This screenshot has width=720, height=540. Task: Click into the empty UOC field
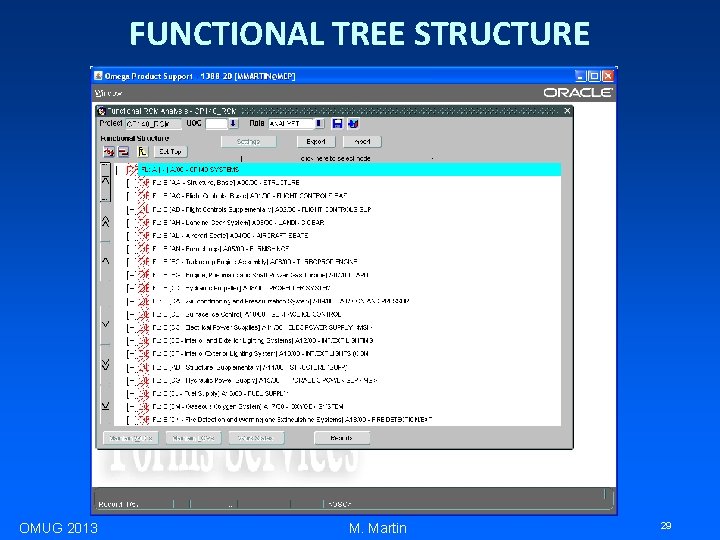217,124
